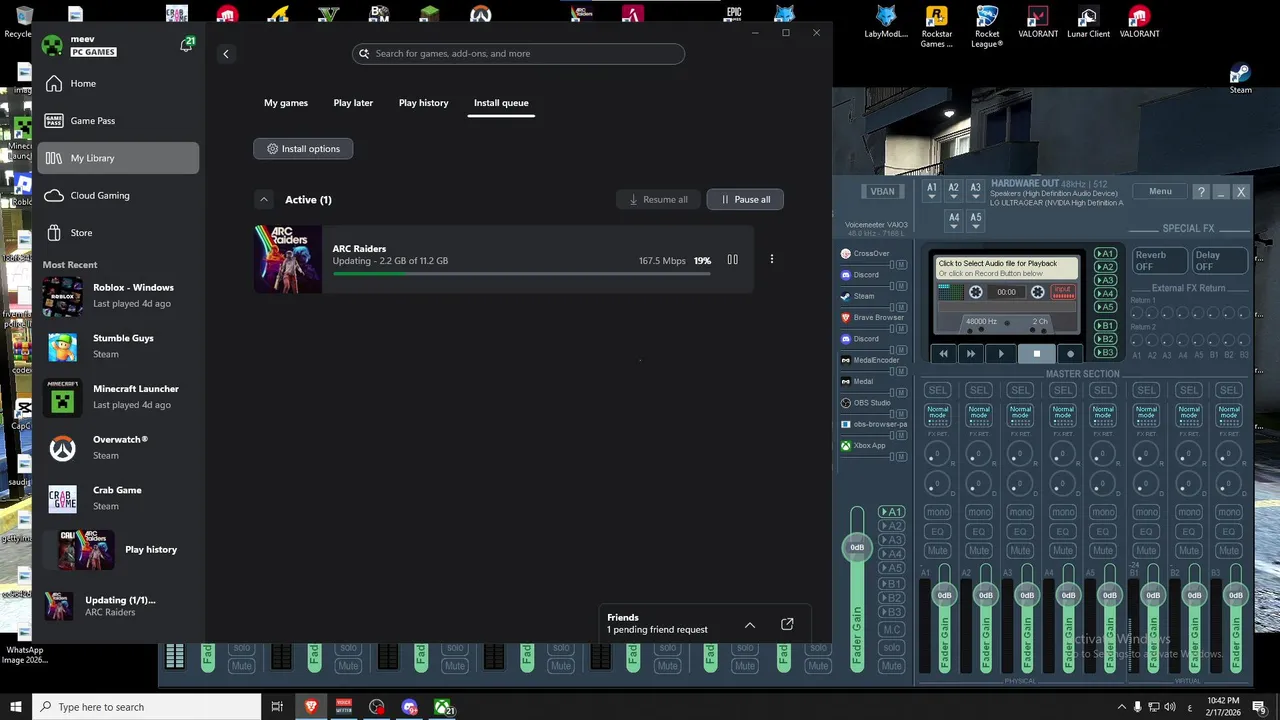Toggle Delay effect in Special FX
Screen dimensions: 1280x720
pos(1219,260)
